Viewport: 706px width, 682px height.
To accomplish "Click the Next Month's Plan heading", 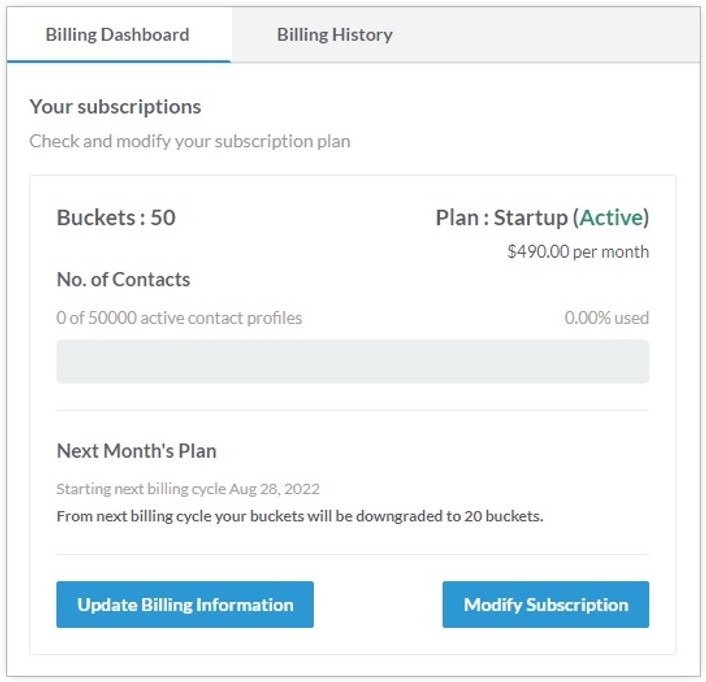I will (136, 451).
